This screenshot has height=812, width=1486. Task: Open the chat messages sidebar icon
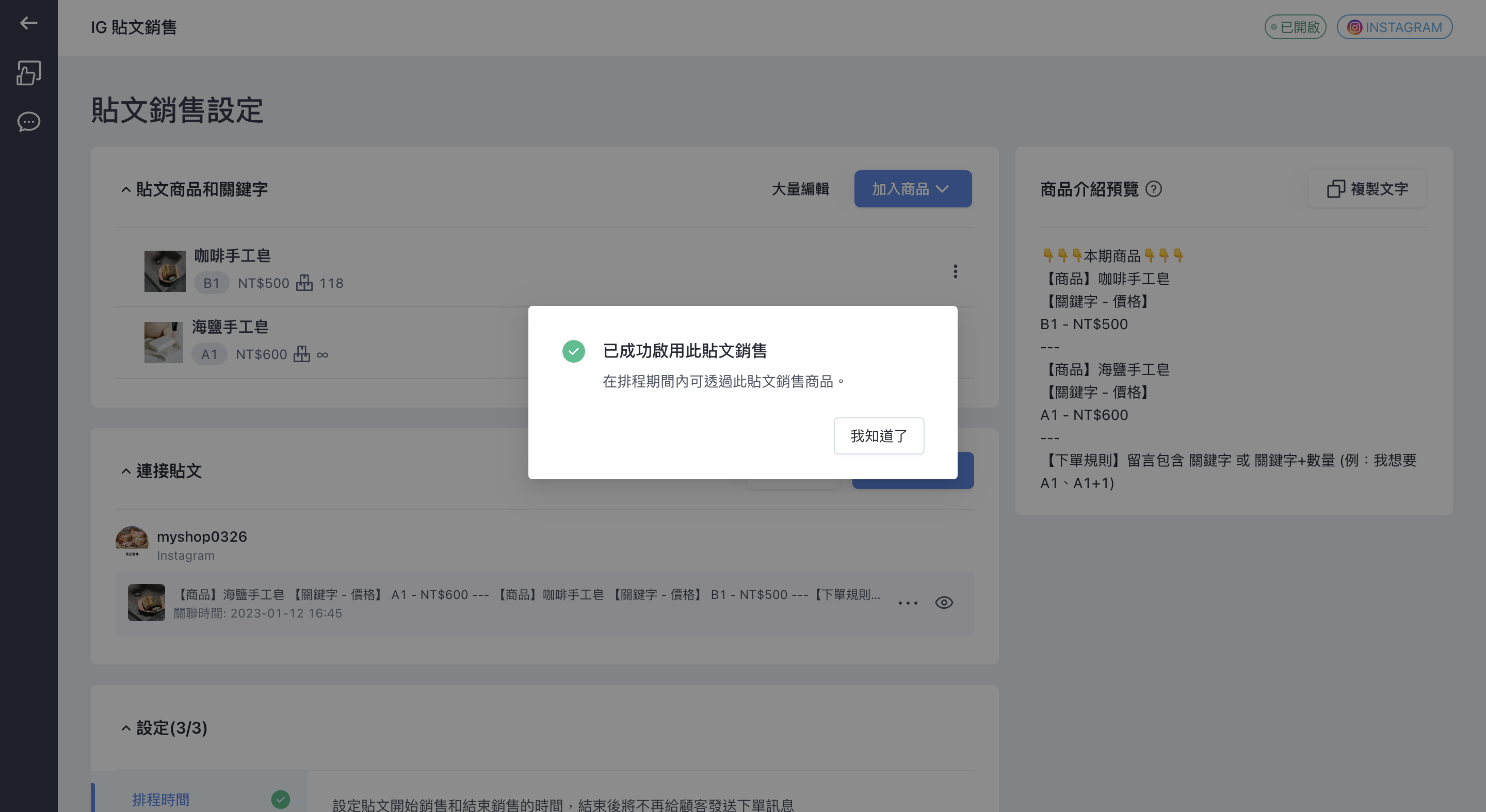pos(28,122)
